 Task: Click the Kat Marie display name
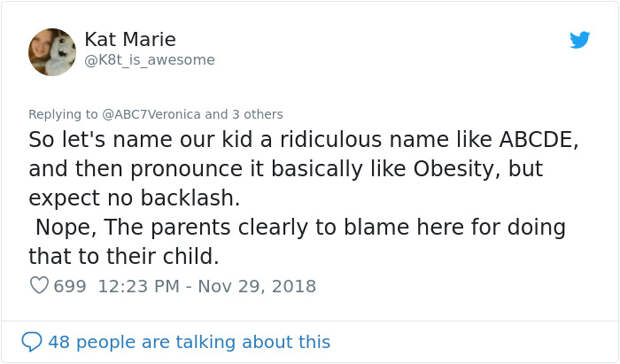tap(130, 39)
